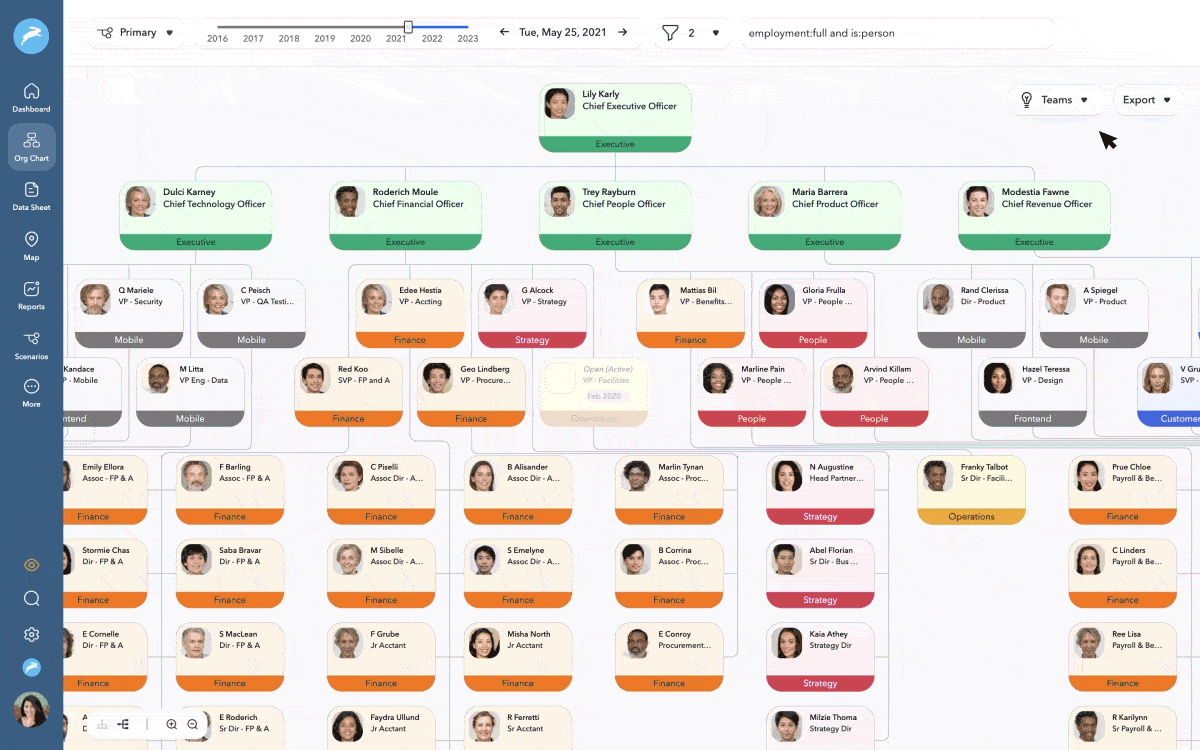
Task: Open the More menu in the sidebar
Action: pos(31,393)
